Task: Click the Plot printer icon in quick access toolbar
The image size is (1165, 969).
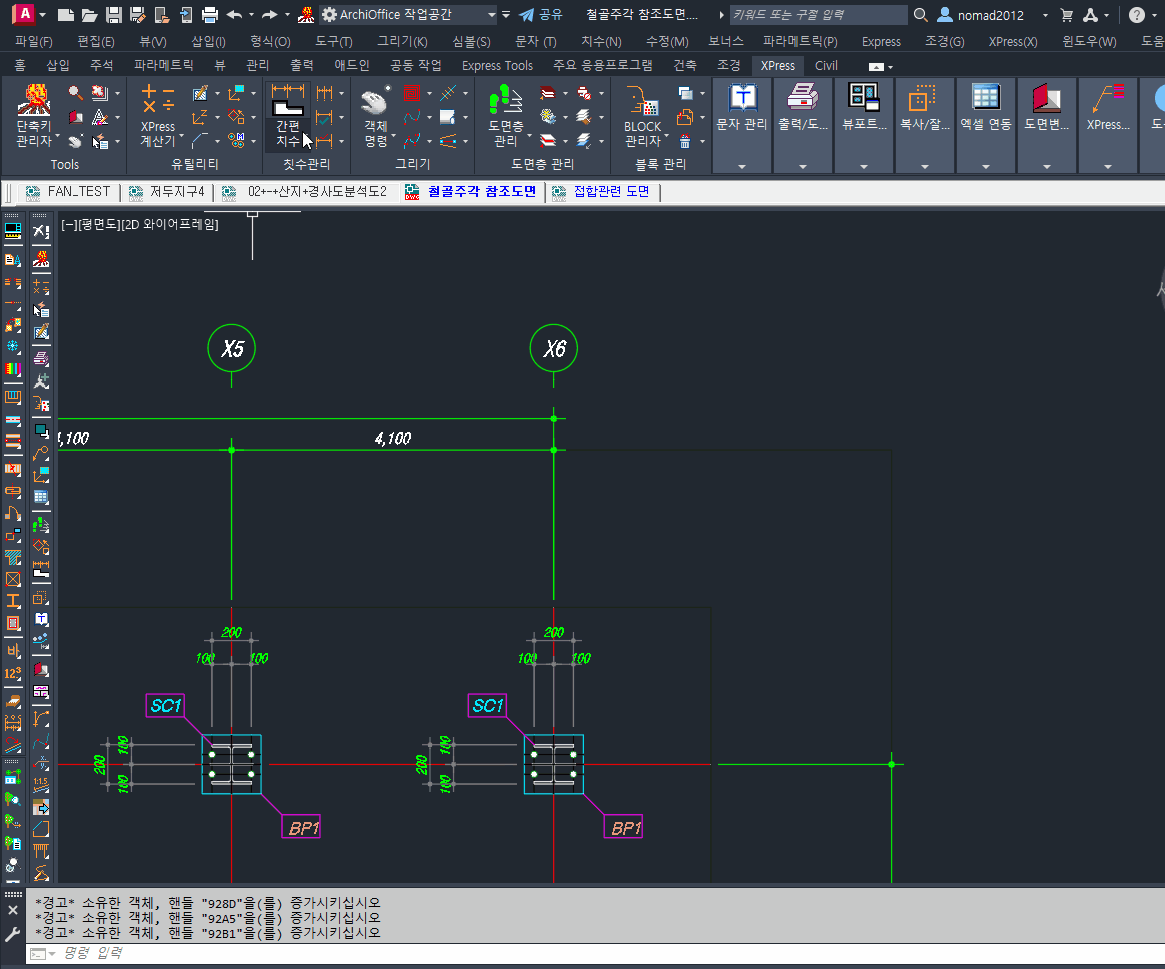Action: [x=210, y=15]
